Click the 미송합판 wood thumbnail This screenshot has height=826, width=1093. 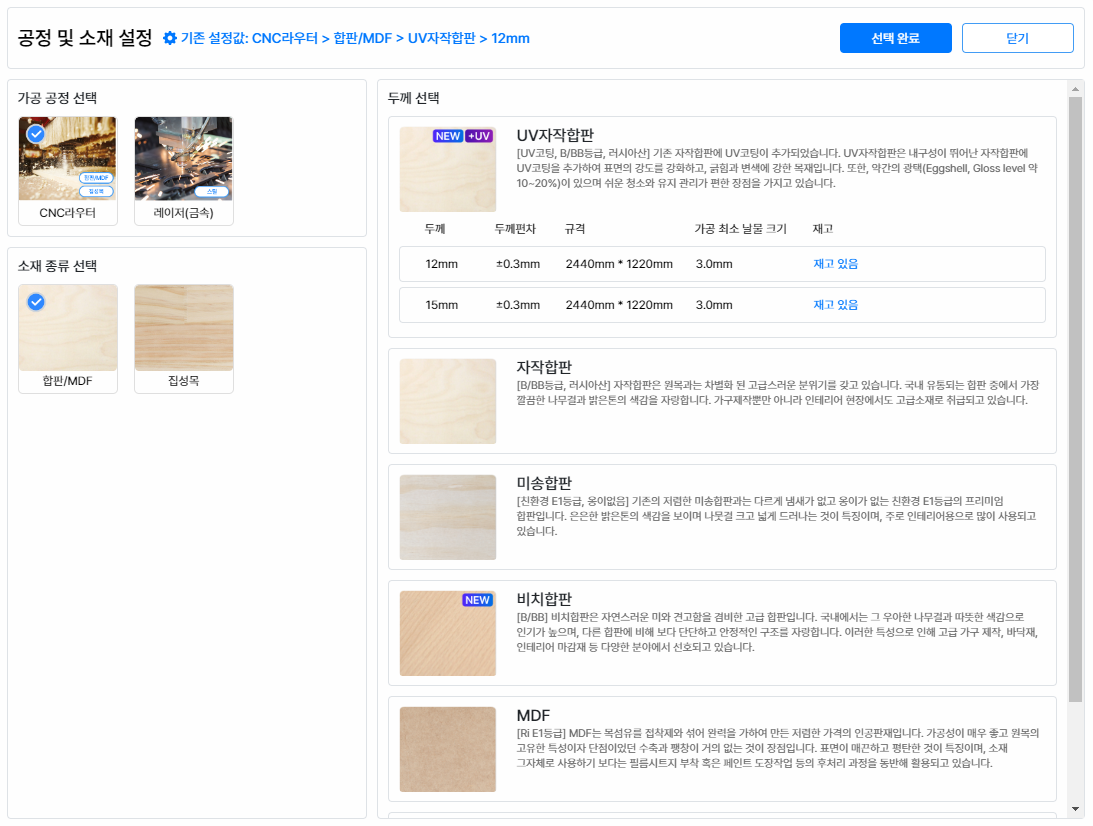click(x=448, y=517)
